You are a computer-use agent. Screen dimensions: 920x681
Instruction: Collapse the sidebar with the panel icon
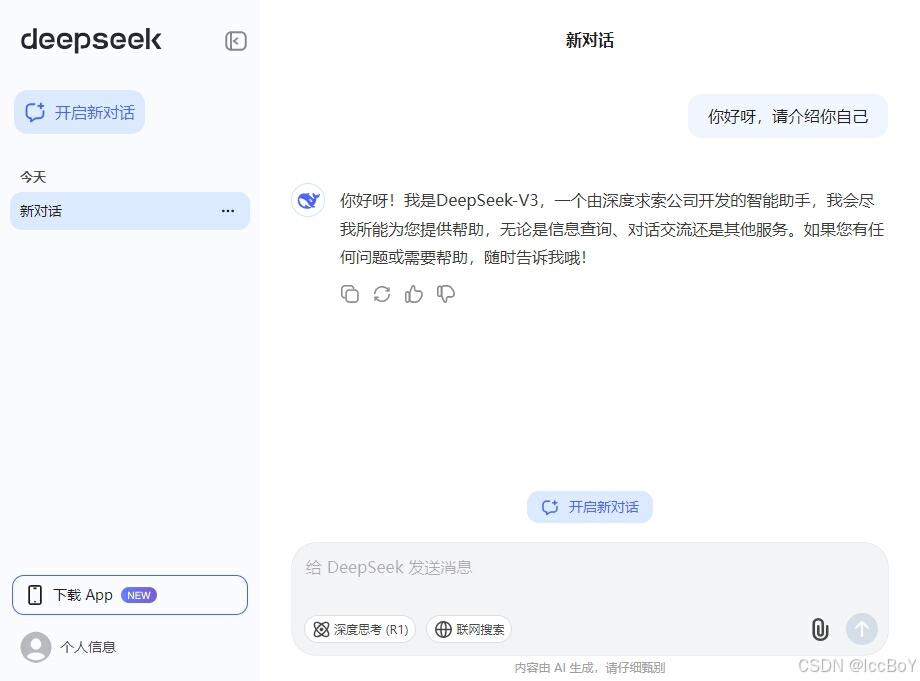(x=236, y=41)
